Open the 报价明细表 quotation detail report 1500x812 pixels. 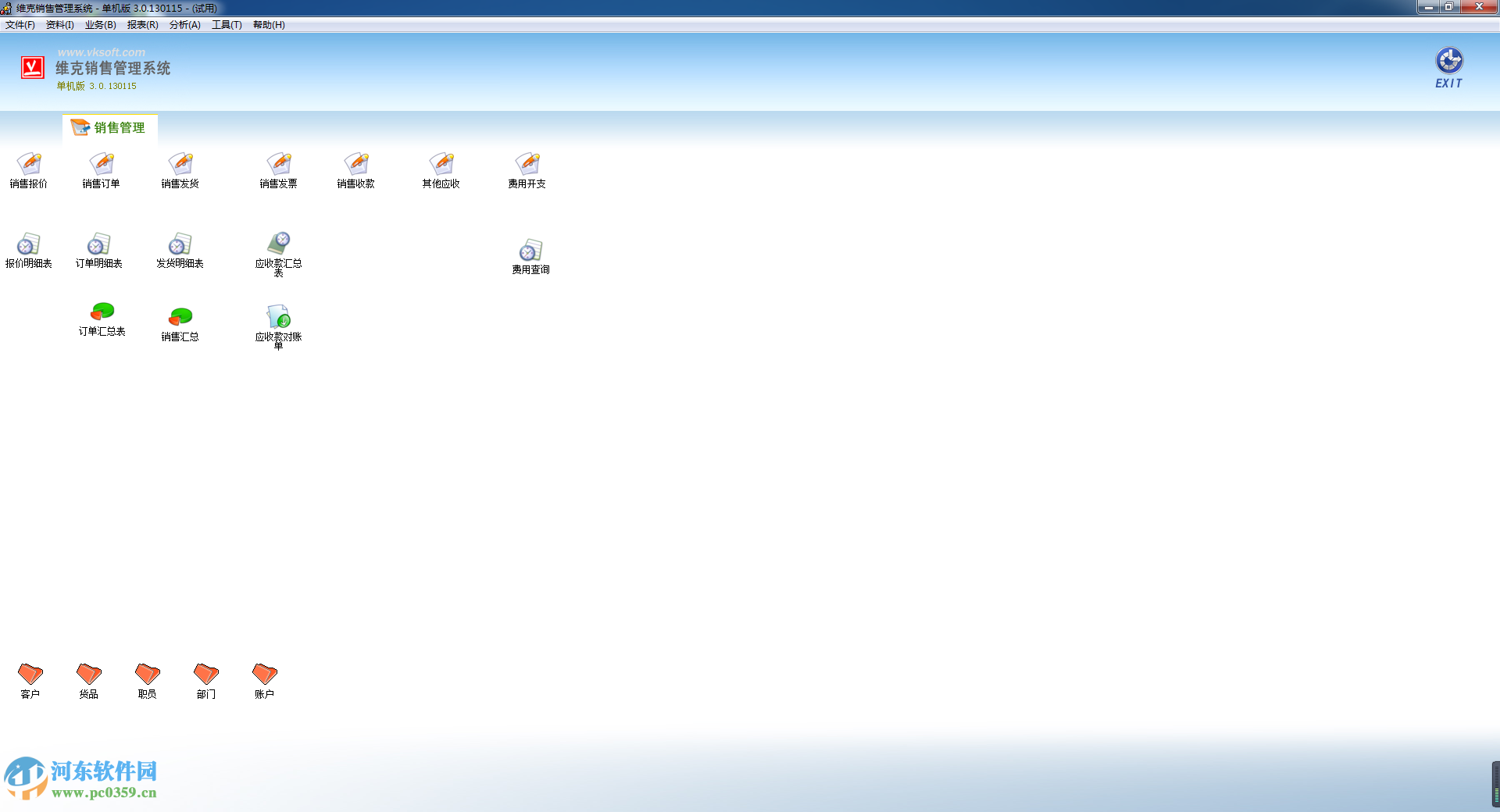click(x=29, y=250)
